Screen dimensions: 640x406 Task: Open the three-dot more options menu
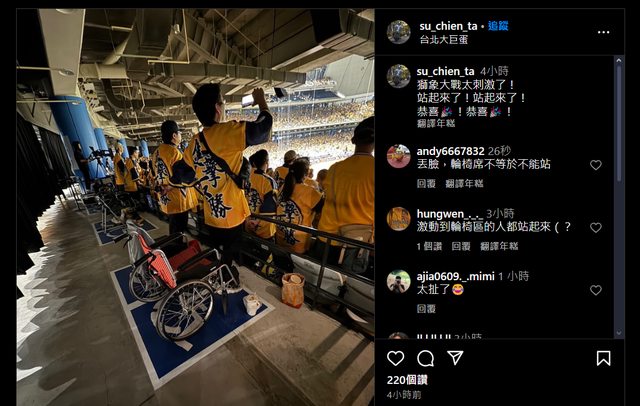point(603,32)
